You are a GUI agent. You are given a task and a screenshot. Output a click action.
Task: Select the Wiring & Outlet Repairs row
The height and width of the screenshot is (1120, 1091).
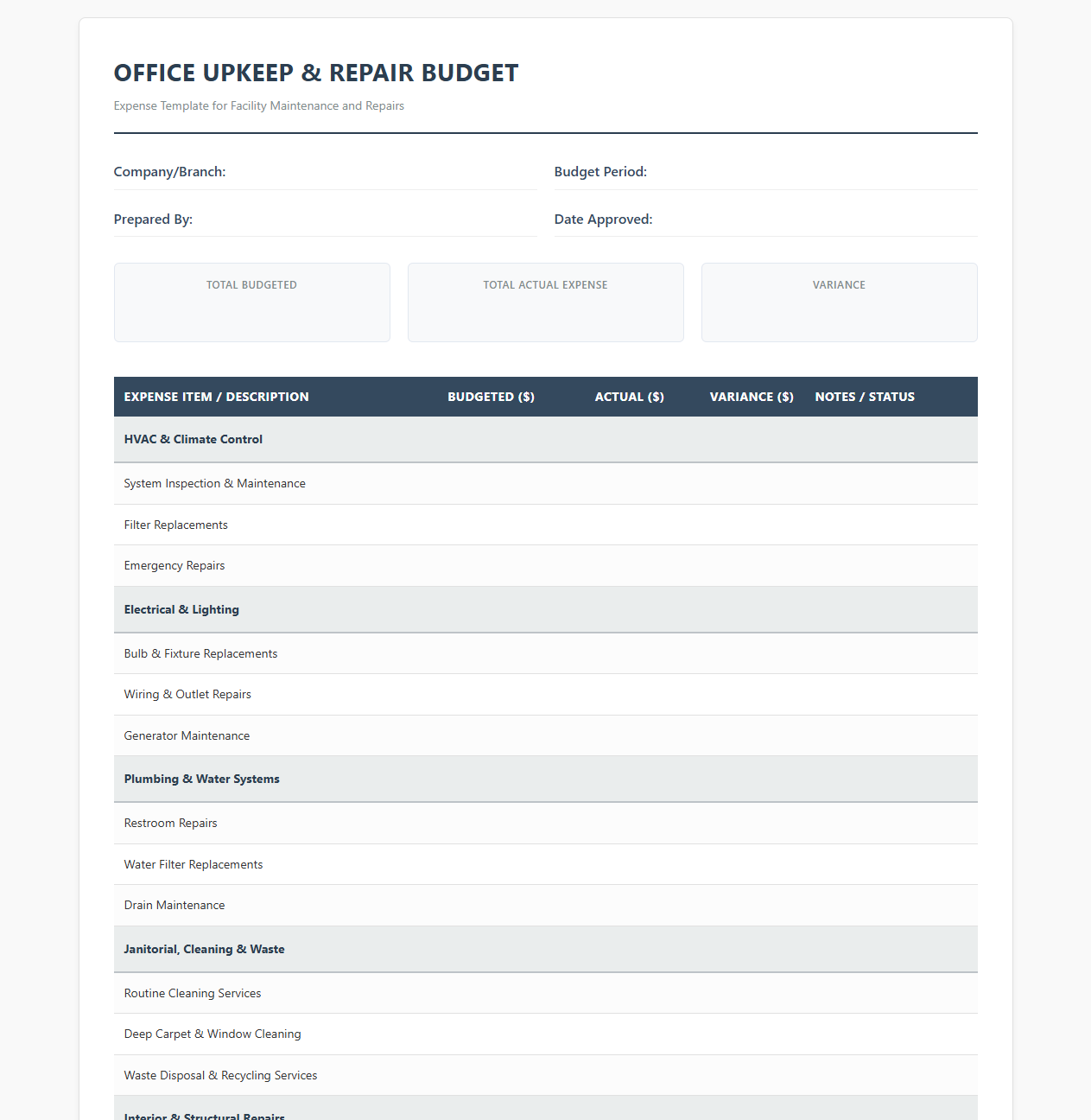point(546,695)
